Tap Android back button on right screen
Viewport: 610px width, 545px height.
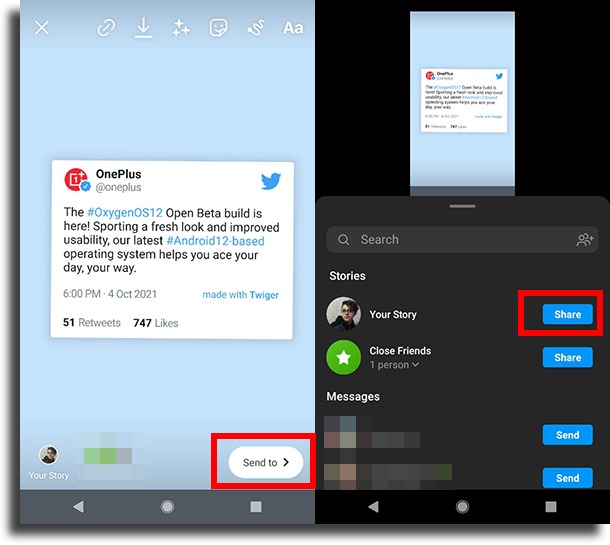coord(373,506)
